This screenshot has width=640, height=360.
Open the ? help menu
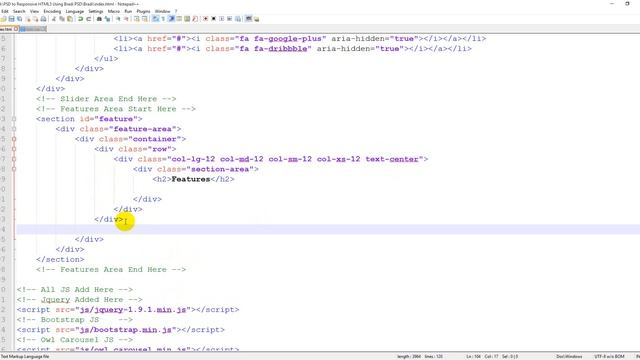(x=176, y=11)
